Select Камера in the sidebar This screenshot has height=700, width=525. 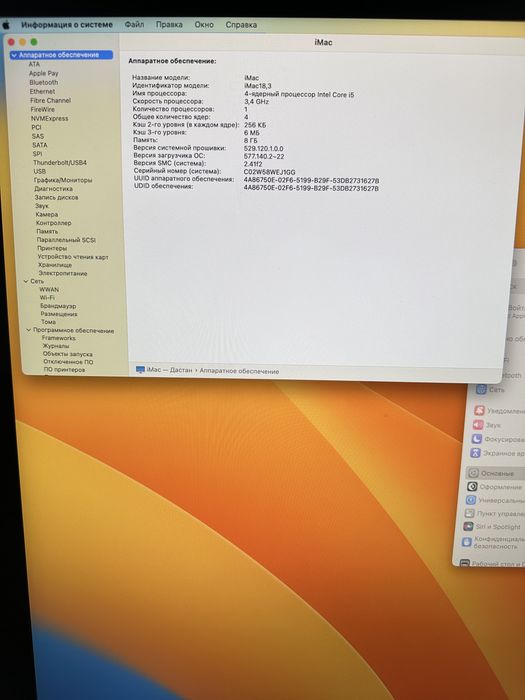click(47, 214)
